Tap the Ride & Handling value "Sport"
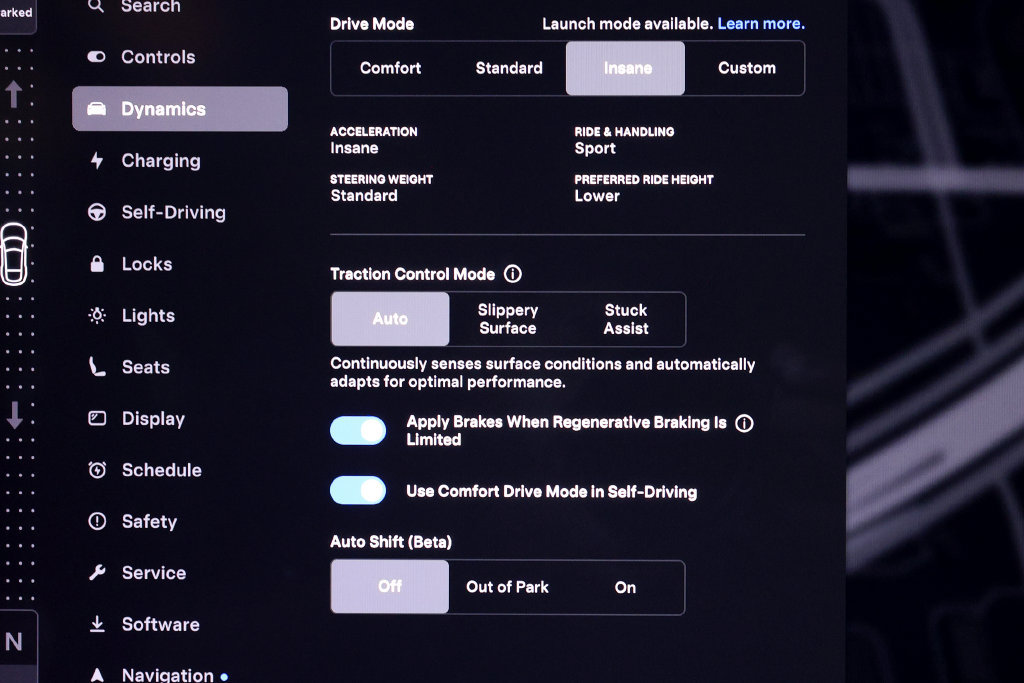 tap(595, 148)
